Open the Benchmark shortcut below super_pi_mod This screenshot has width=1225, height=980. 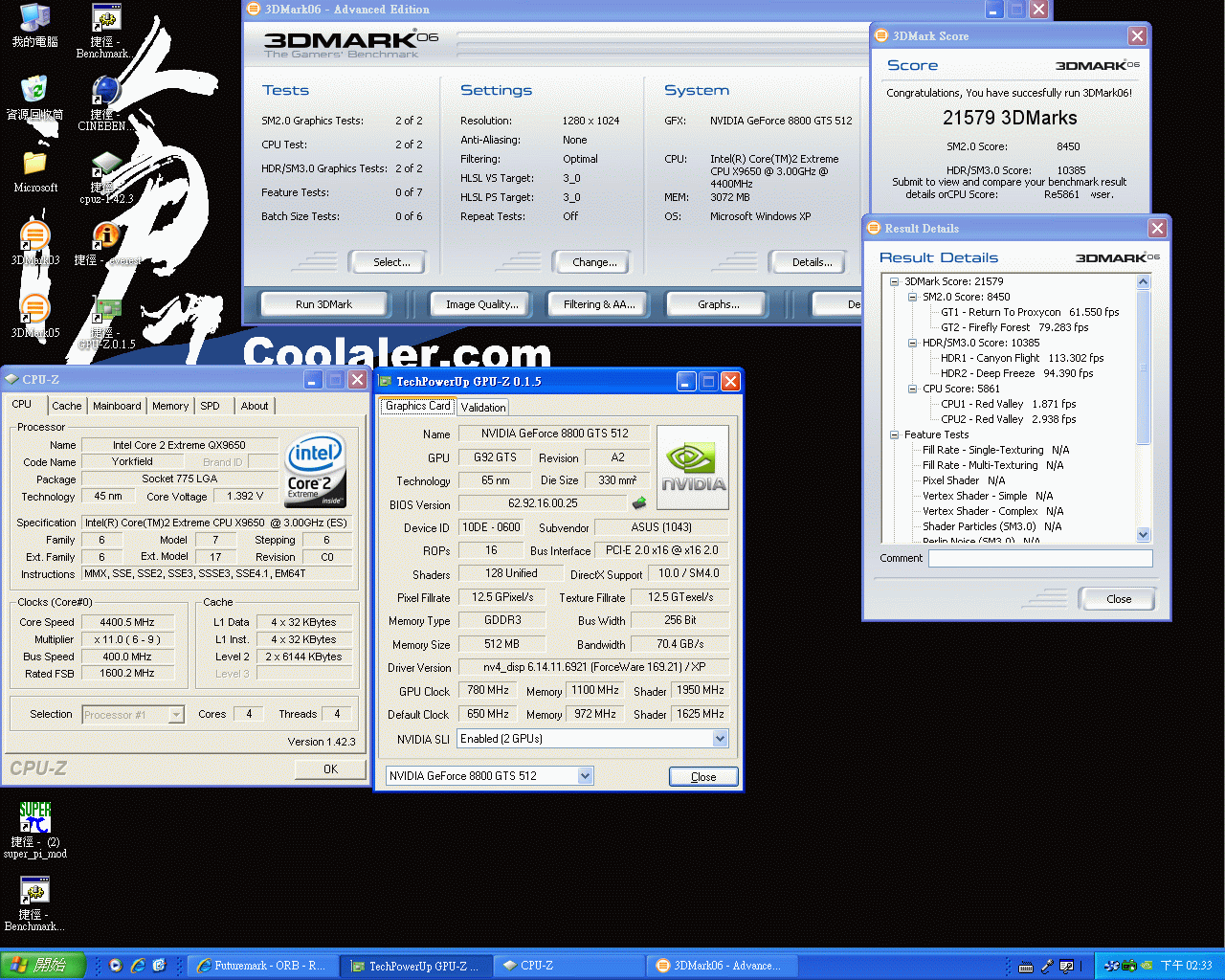coord(34,903)
